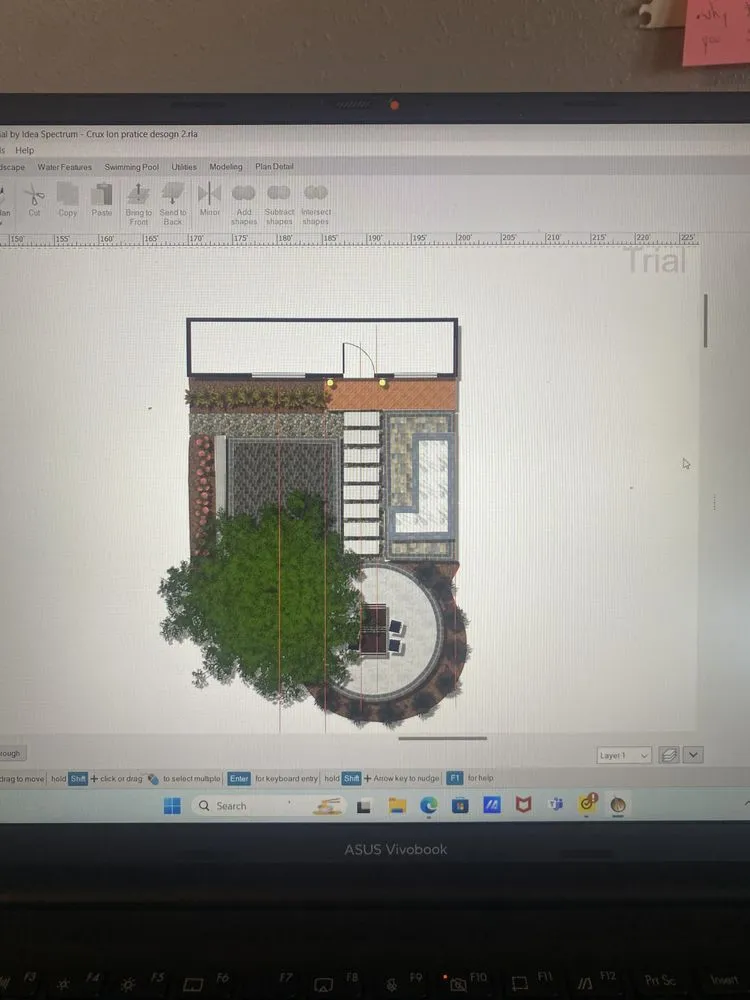Viewport: 750px width, 1000px height.
Task: Click the horizontal scrollbar under the canvas
Action: pyautogui.click(x=442, y=739)
